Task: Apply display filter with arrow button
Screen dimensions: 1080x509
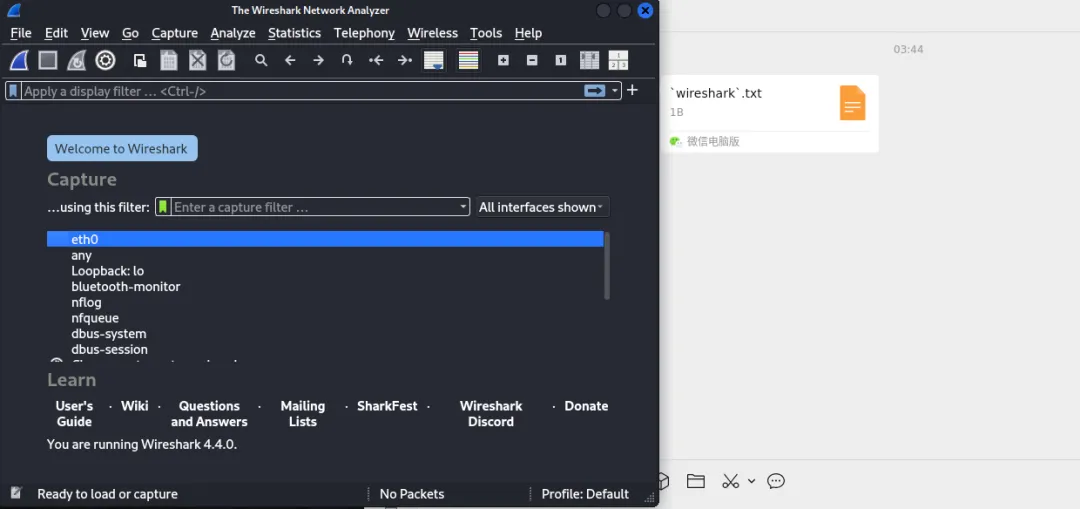Action: (594, 91)
